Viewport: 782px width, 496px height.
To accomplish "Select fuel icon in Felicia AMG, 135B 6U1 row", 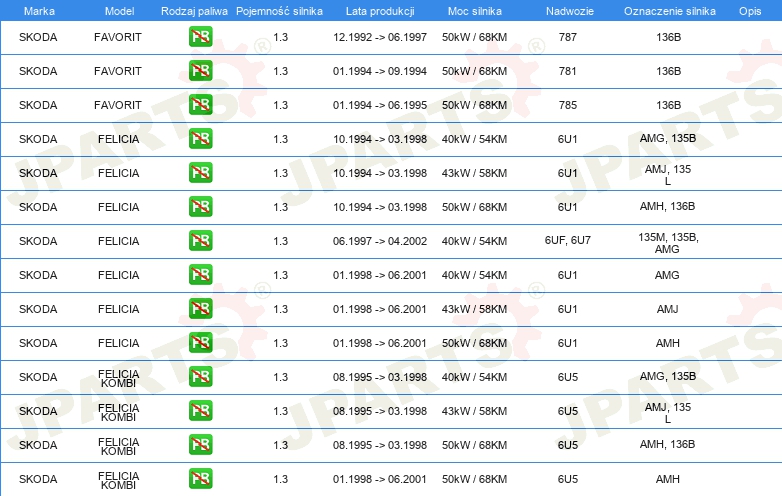I will click(200, 139).
